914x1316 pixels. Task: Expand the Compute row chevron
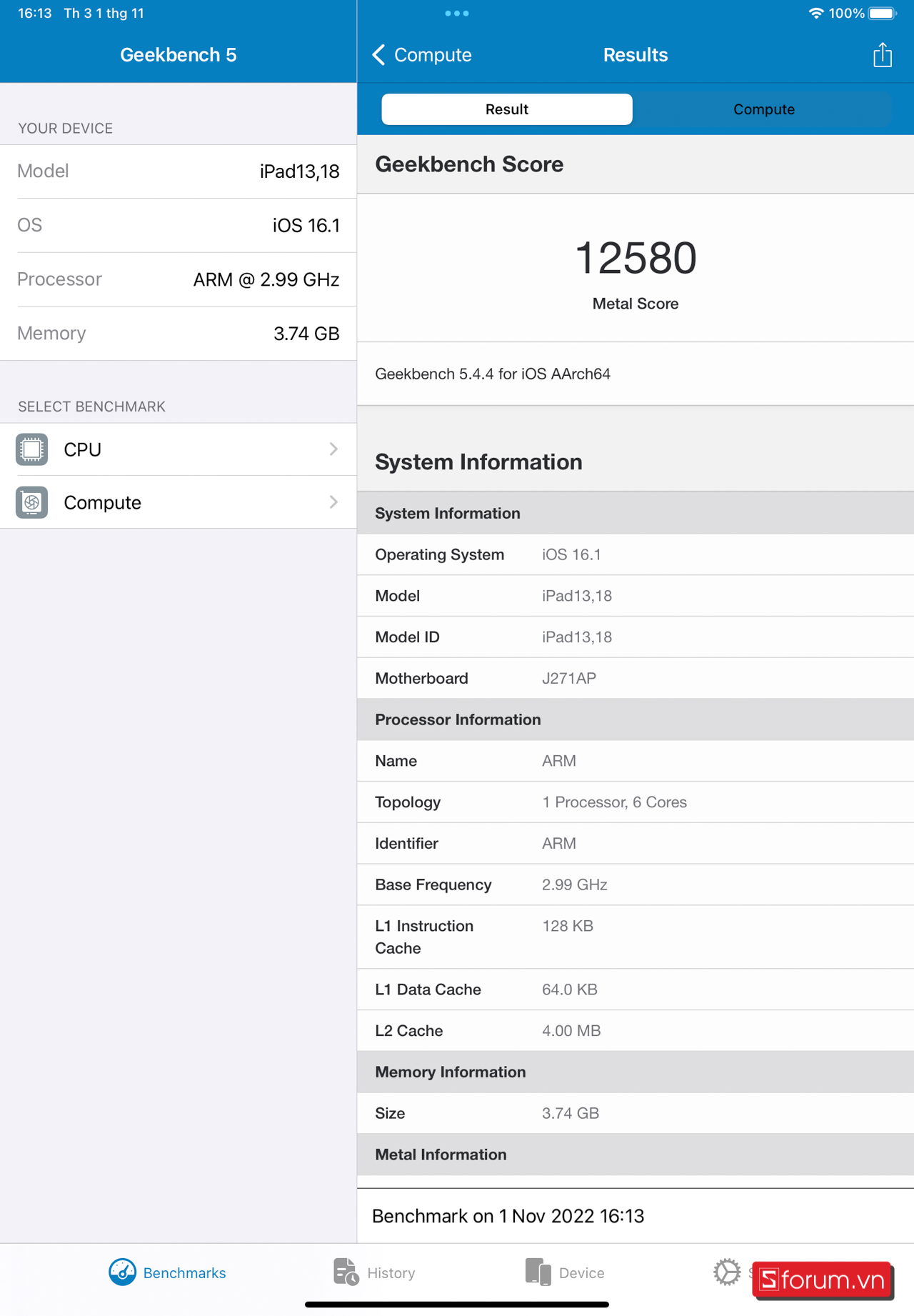pos(333,502)
